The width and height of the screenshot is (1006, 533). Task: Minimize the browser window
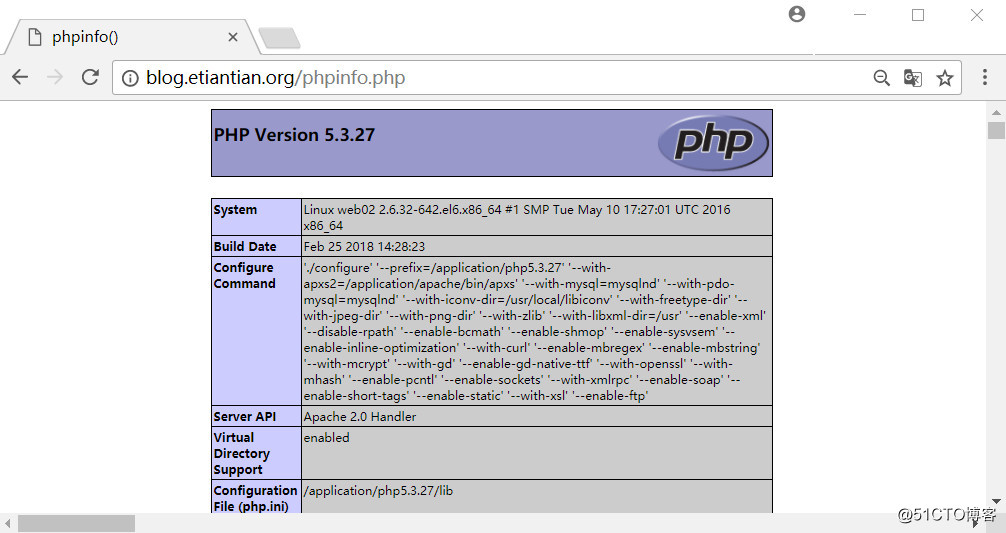[x=860, y=15]
